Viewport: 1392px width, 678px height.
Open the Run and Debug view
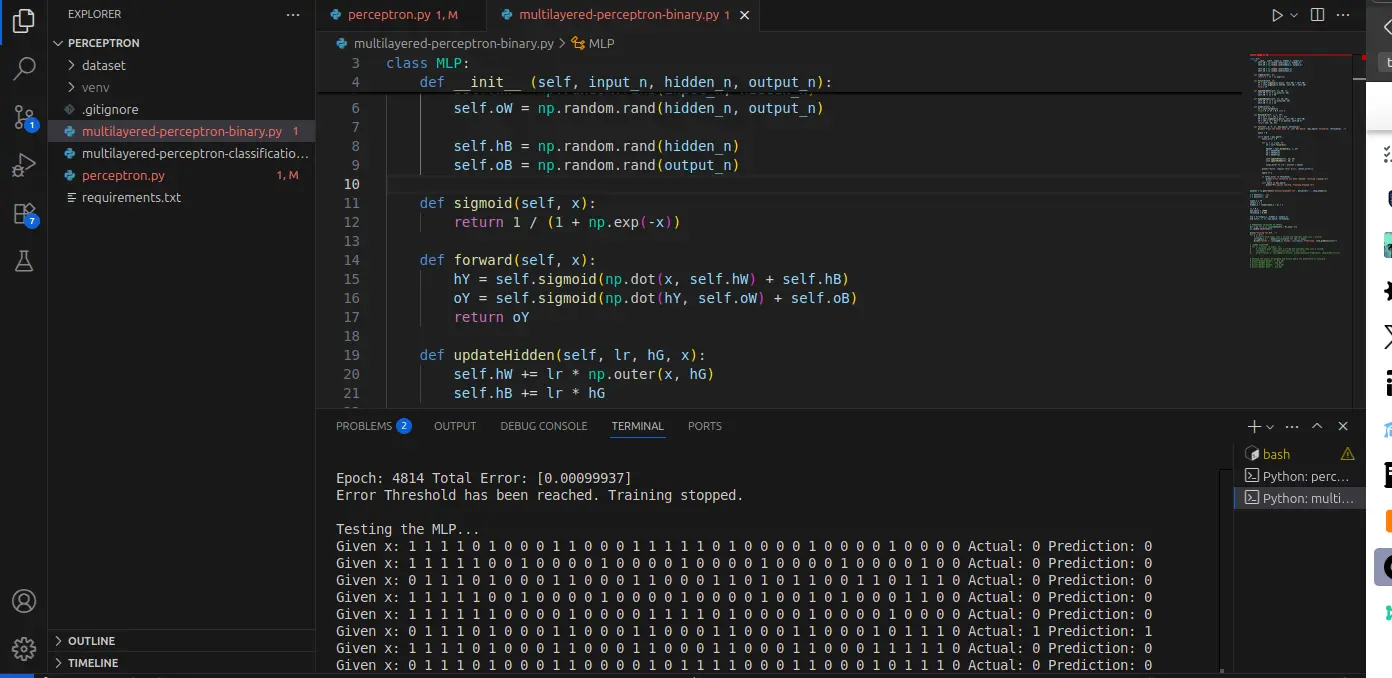(24, 165)
